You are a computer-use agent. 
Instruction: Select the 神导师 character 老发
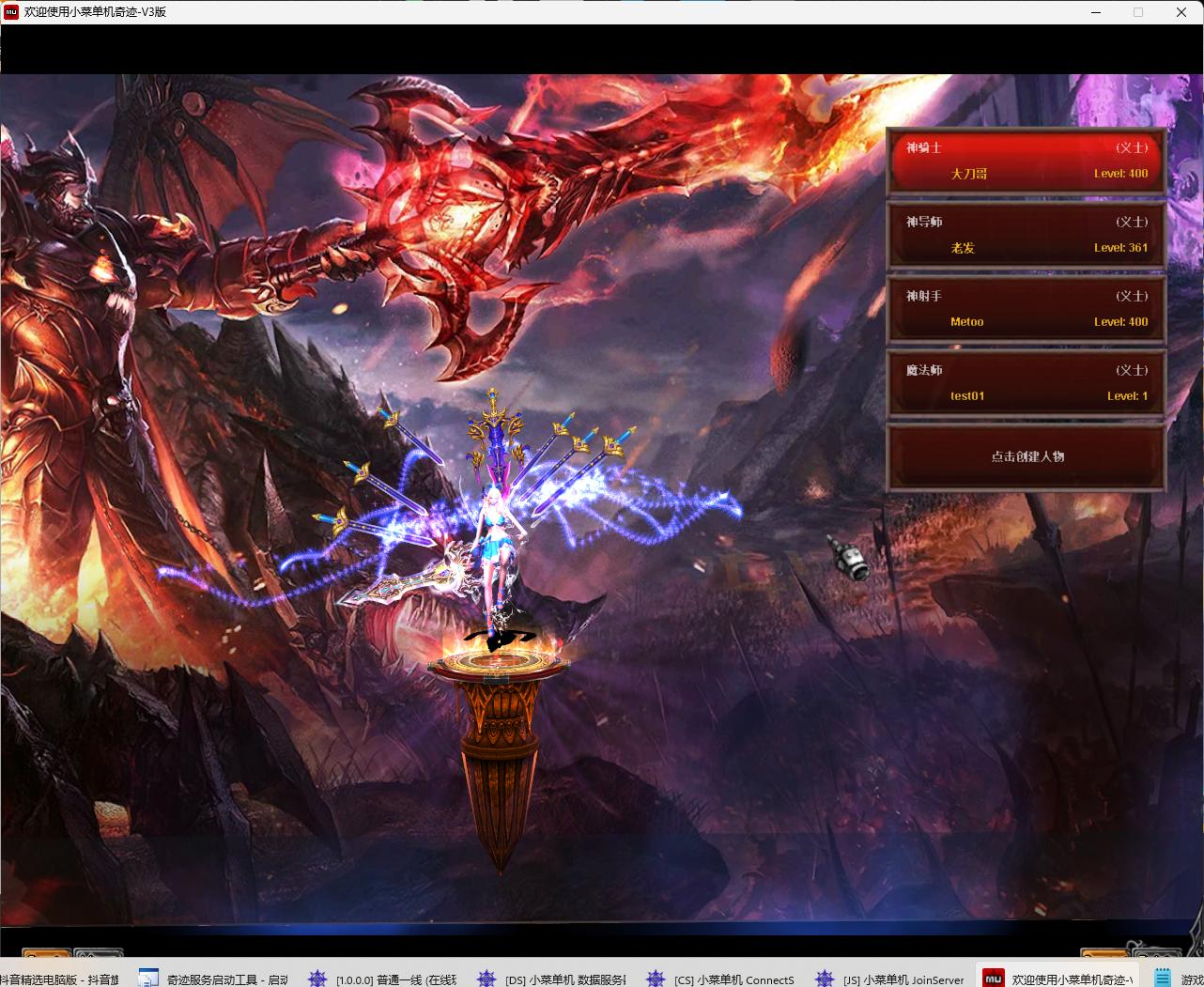tap(1026, 235)
